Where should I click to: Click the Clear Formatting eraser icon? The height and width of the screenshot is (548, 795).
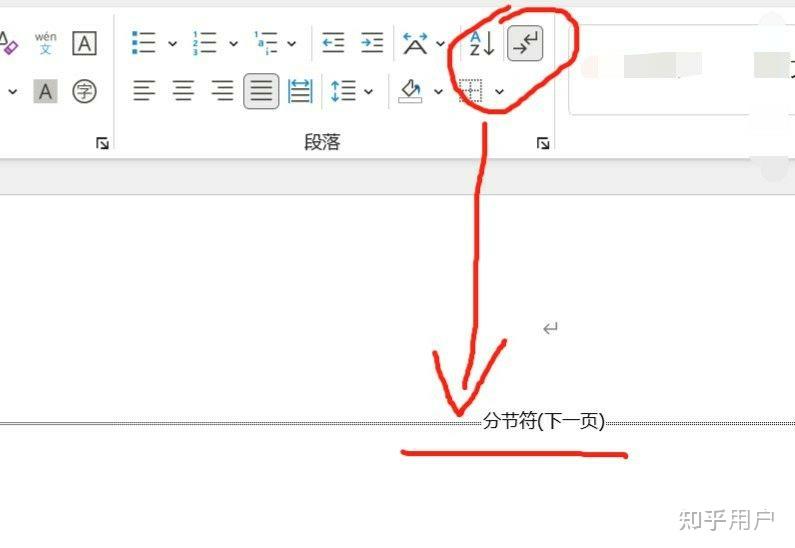(x=8, y=43)
